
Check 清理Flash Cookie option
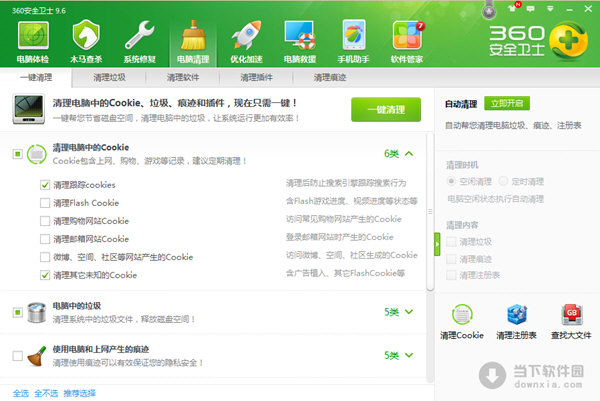45,203
